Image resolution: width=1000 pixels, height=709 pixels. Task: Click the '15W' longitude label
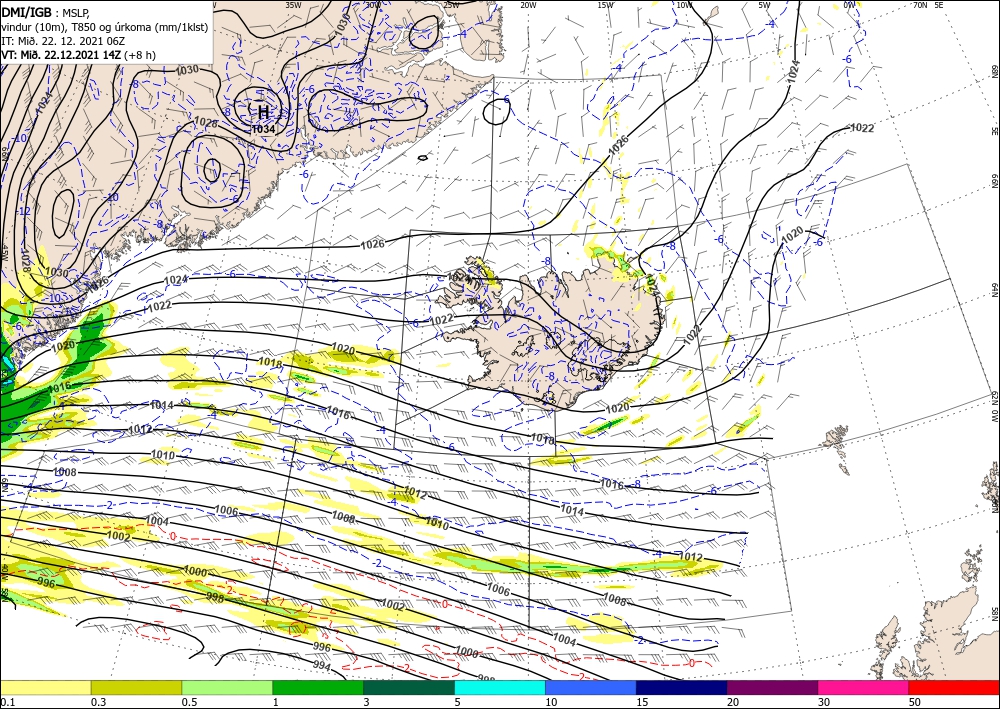point(605,4)
